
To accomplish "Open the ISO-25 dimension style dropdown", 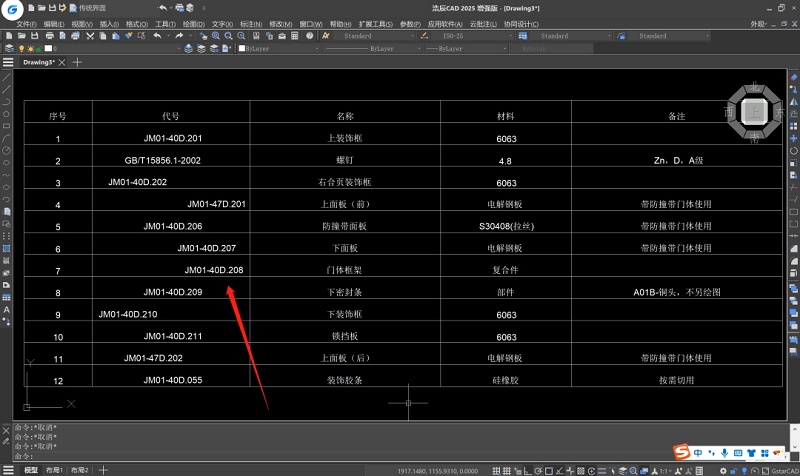I will pyautogui.click(x=473, y=36).
